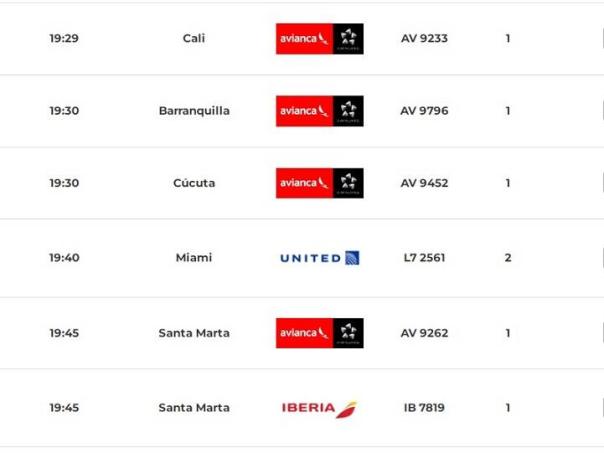The image size is (604, 453).
Task: Open flight number IB 7819
Action: click(423, 408)
